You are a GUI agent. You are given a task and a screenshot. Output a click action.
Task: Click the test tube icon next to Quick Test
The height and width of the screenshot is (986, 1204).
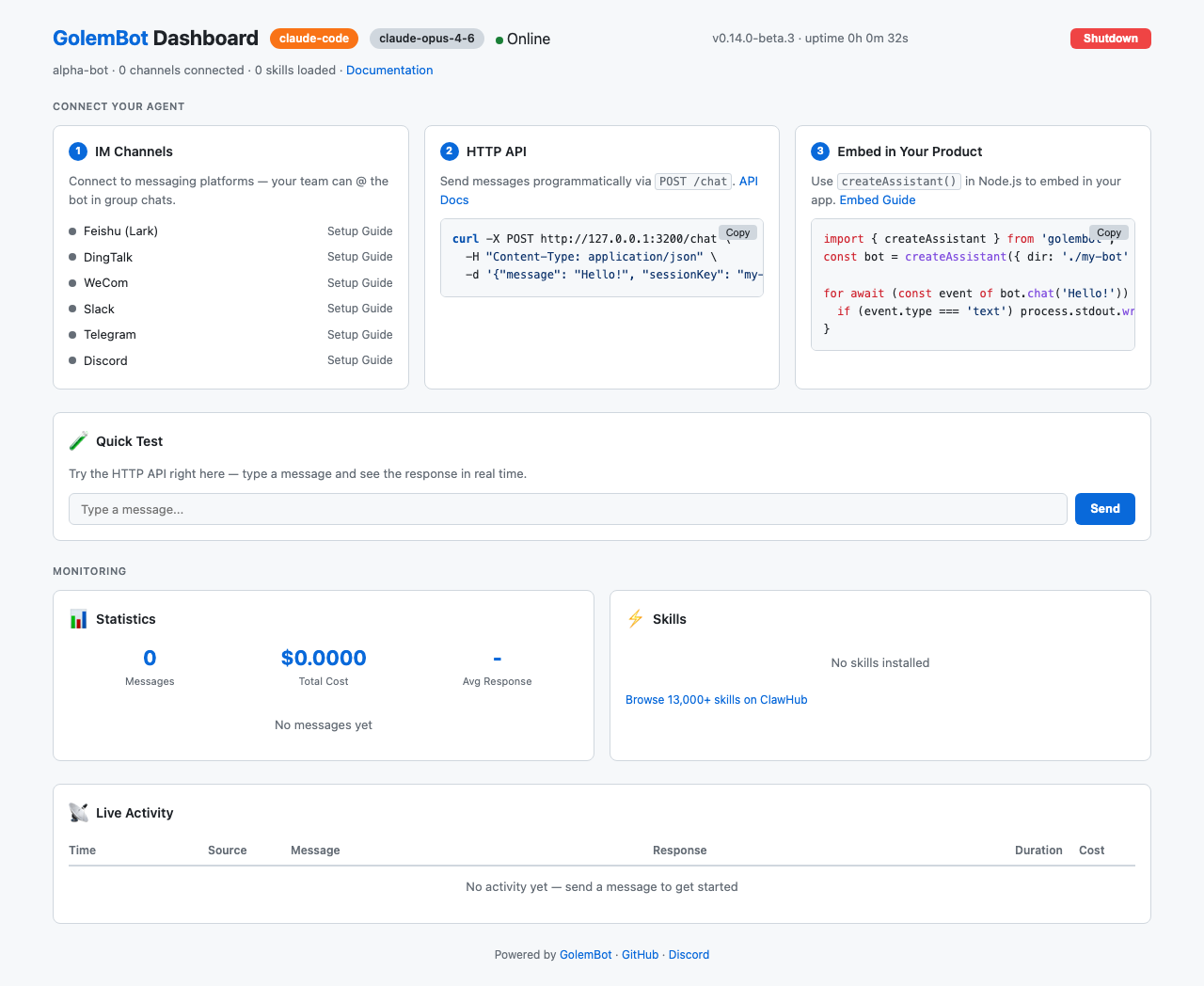[78, 440]
